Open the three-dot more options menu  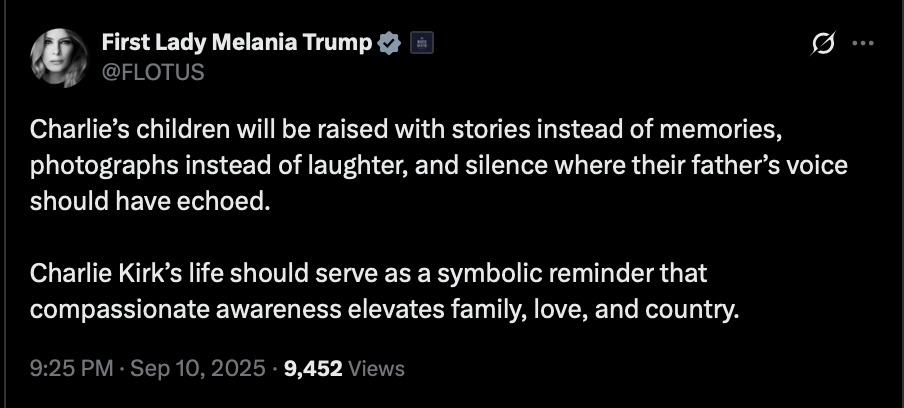pyautogui.click(x=862, y=44)
